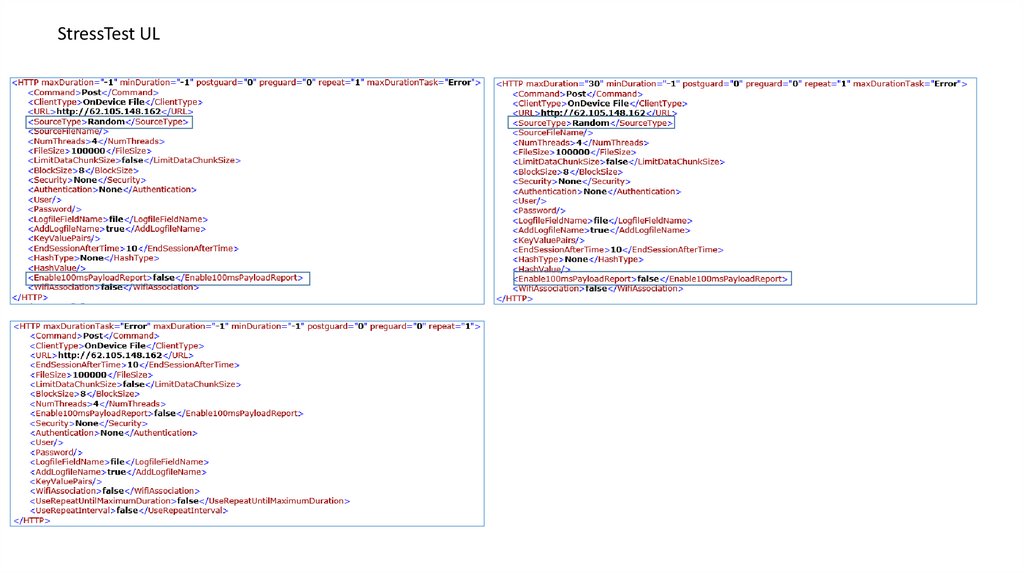Select AddLogfileName true in upper-right block

tap(601, 231)
